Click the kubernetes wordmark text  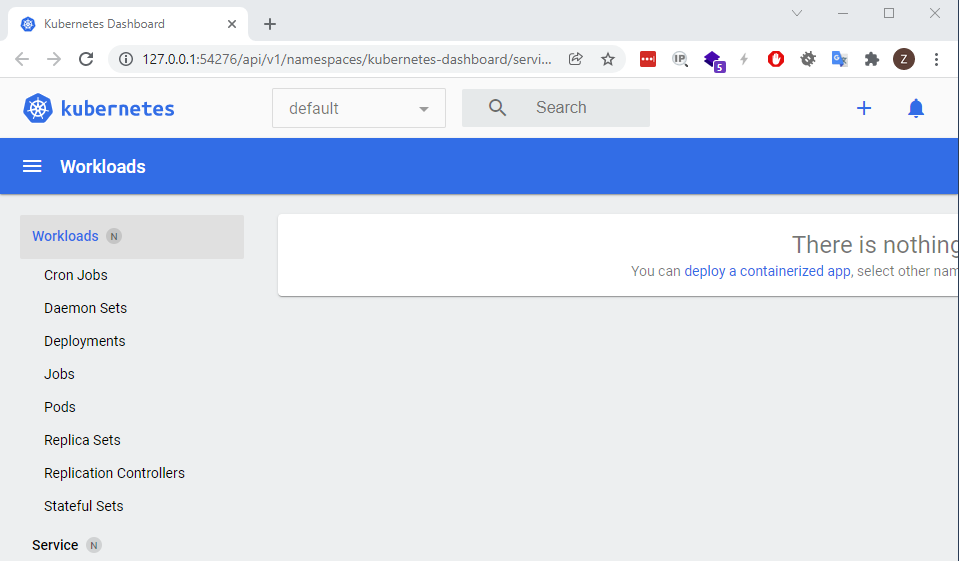click(117, 109)
